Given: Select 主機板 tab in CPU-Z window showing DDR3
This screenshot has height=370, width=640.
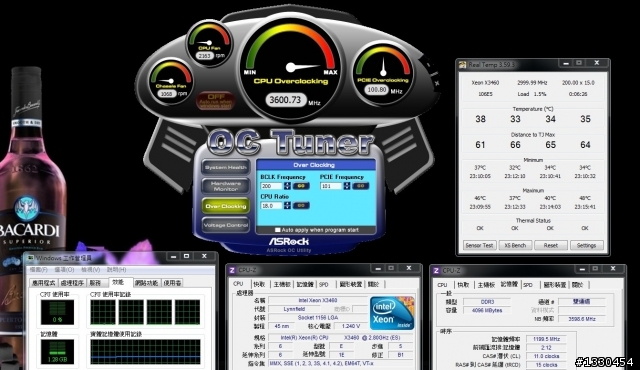Looking at the screenshot, I should [x=486, y=285].
